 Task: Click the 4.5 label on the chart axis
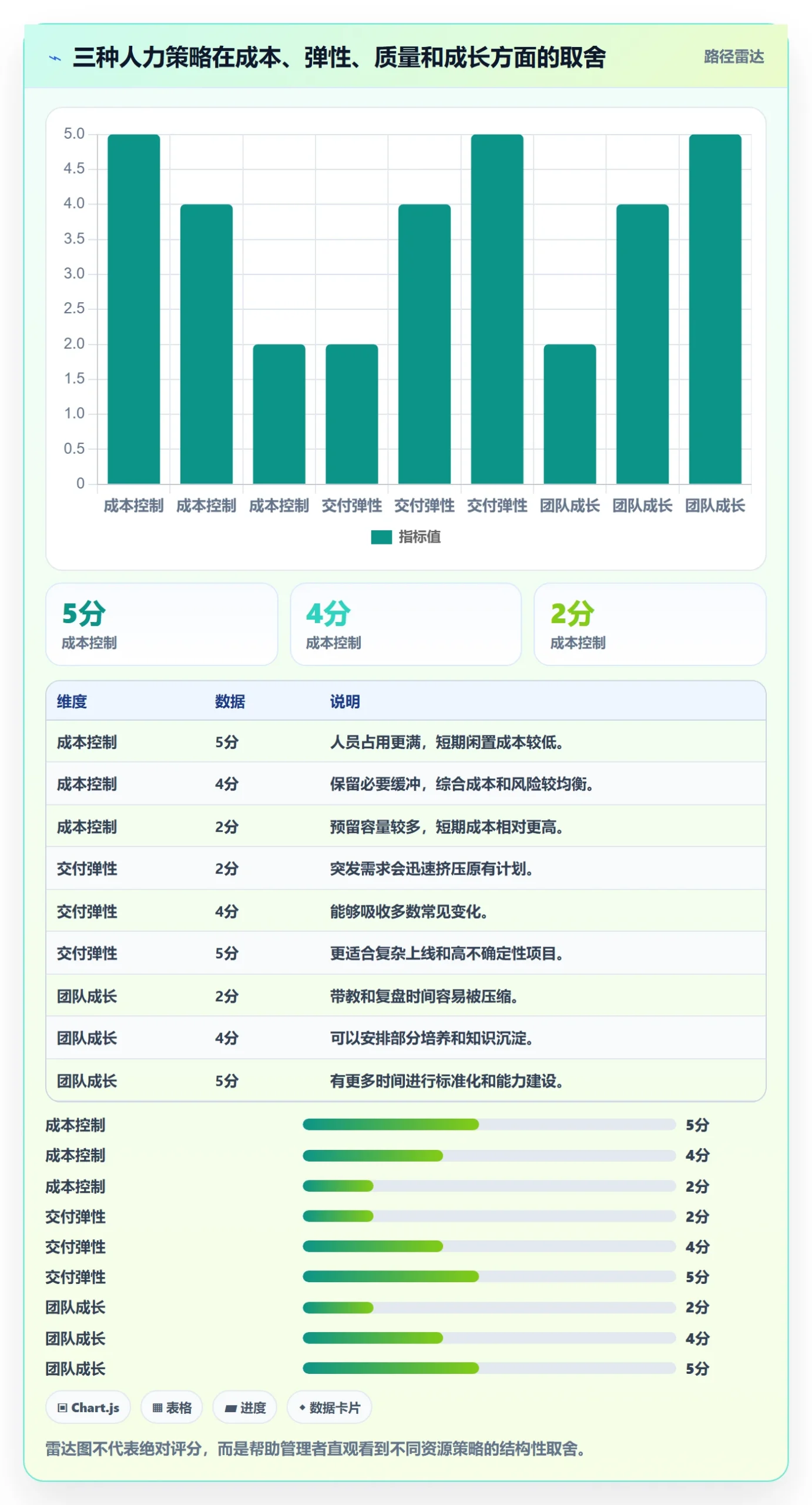74,169
